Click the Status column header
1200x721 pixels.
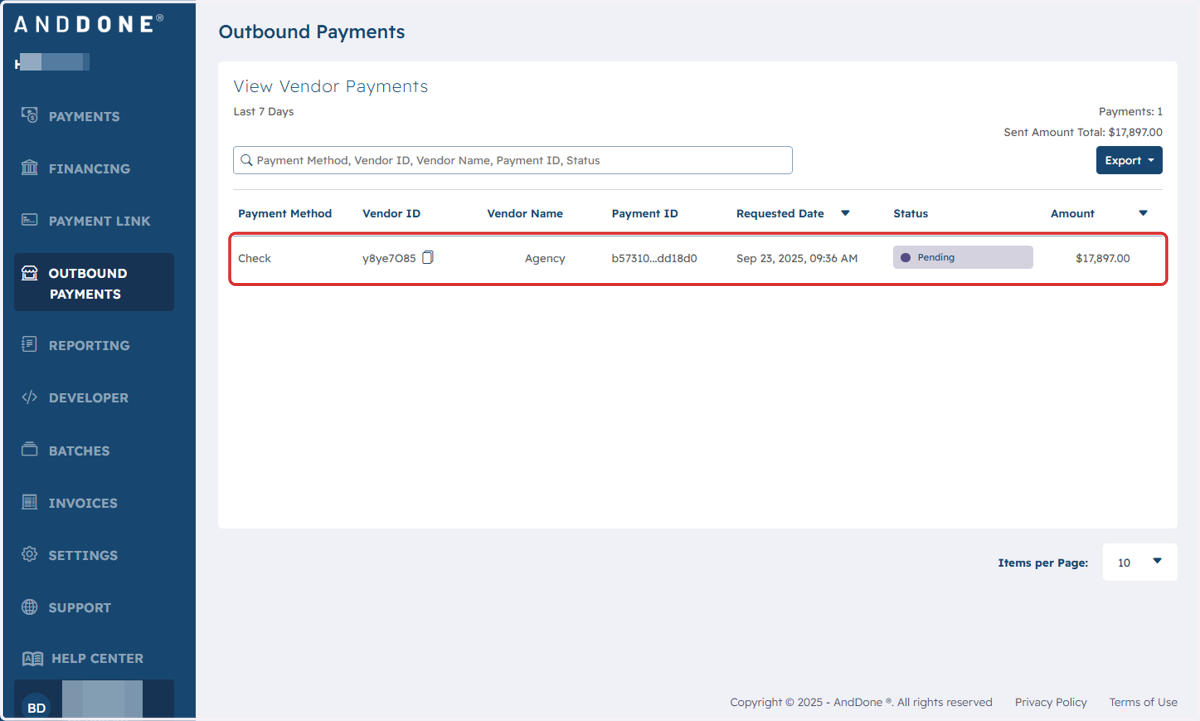[911, 213]
